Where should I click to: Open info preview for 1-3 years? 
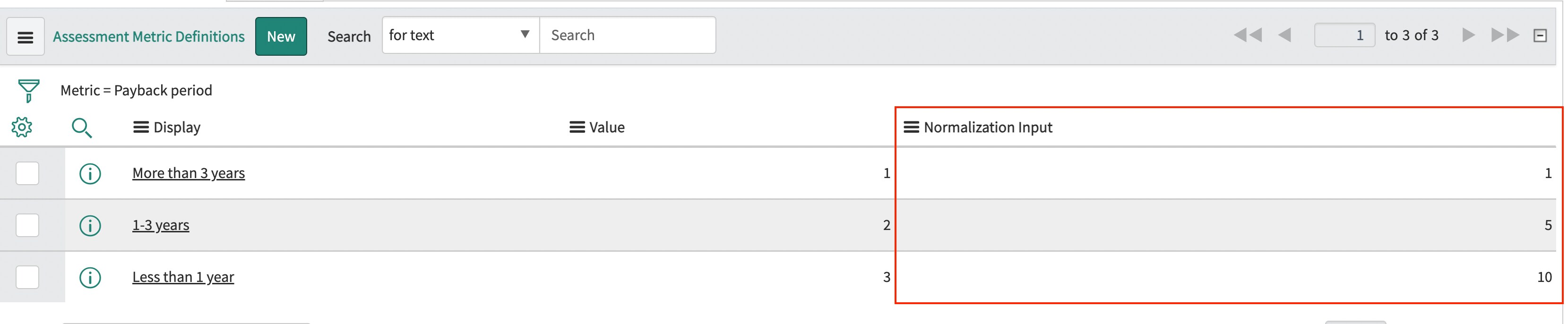(89, 225)
